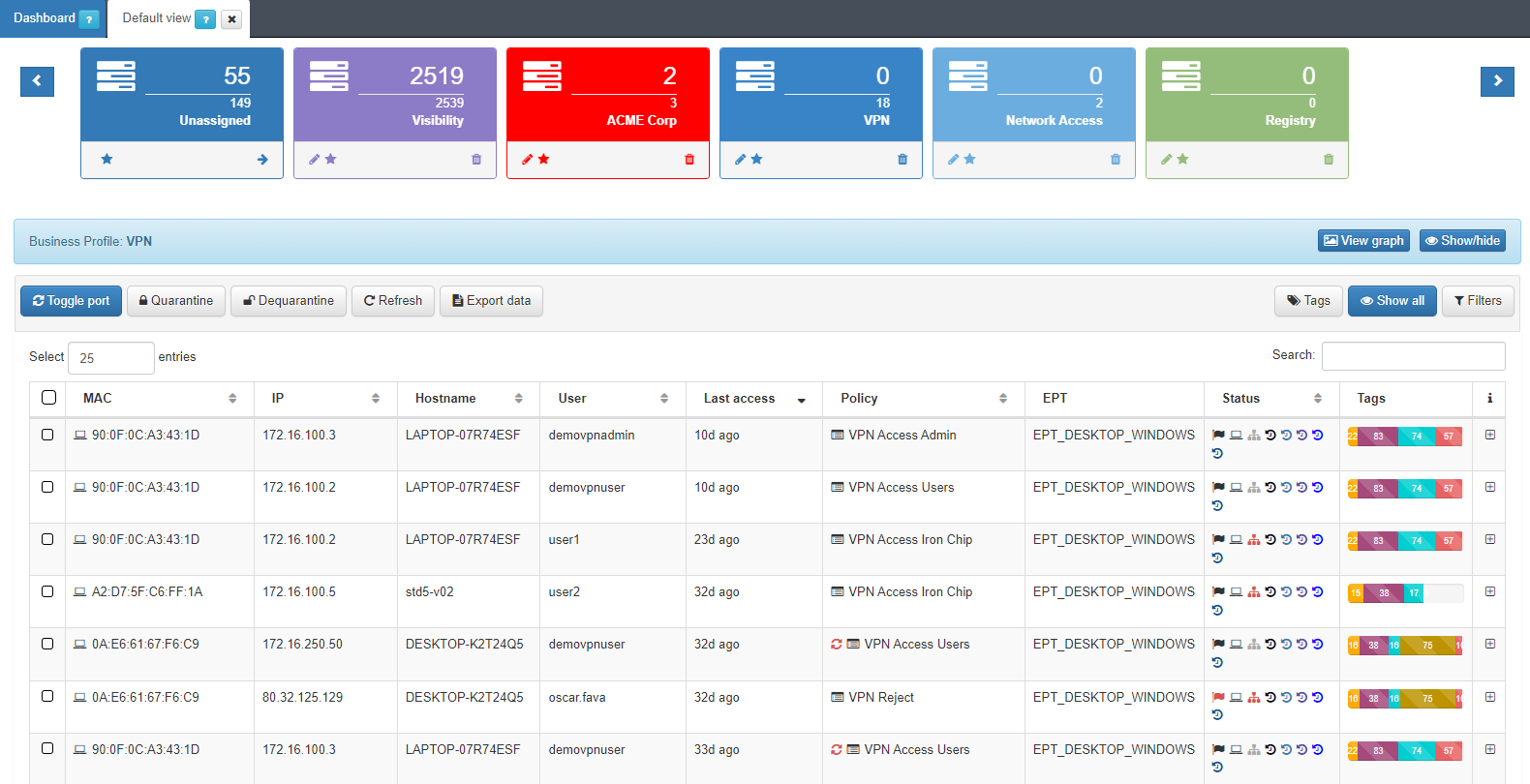Viewport: 1530px width, 784px height.
Task: Click the Dequarantine button
Action: coord(289,301)
